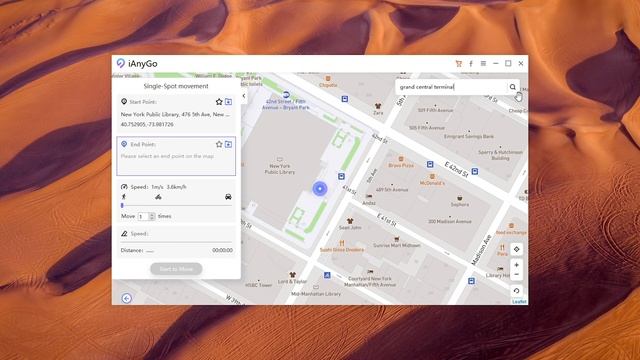Minimize the iAnyGo window

(496, 63)
